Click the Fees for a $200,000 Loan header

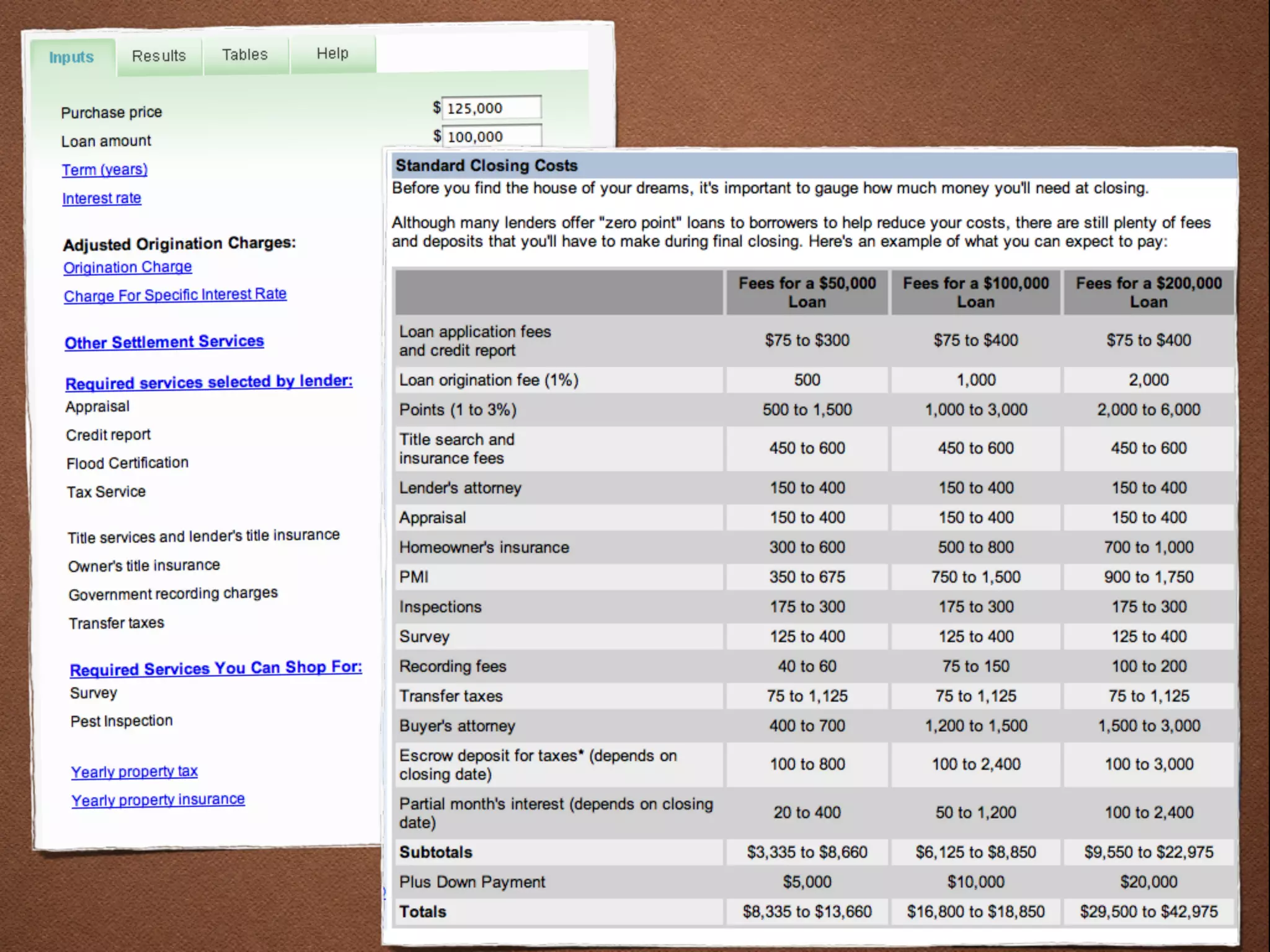[x=1148, y=293]
